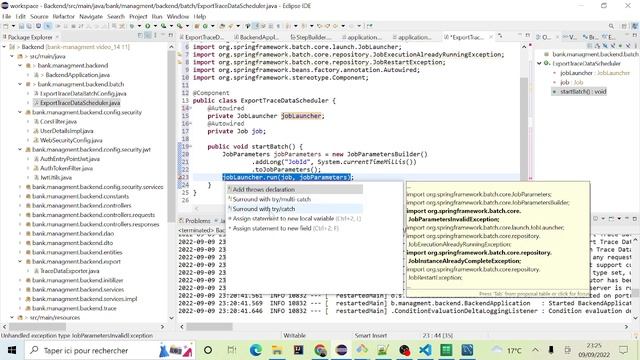The image size is (640, 360).
Task: Collapse bank.managment.backend.config.security package
Action: pyautogui.click(x=20, y=112)
